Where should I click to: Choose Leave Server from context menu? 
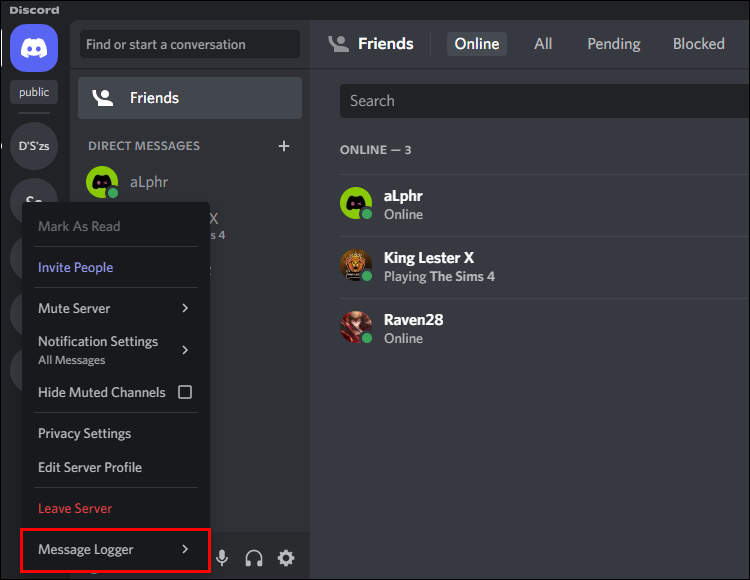[75, 508]
